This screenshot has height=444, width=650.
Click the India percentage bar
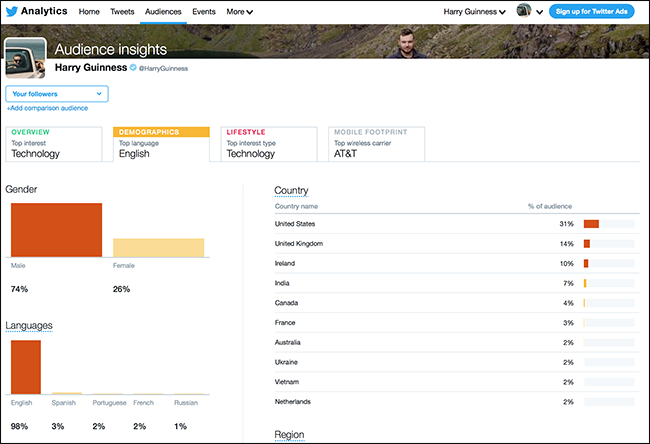pyautogui.click(x=609, y=283)
